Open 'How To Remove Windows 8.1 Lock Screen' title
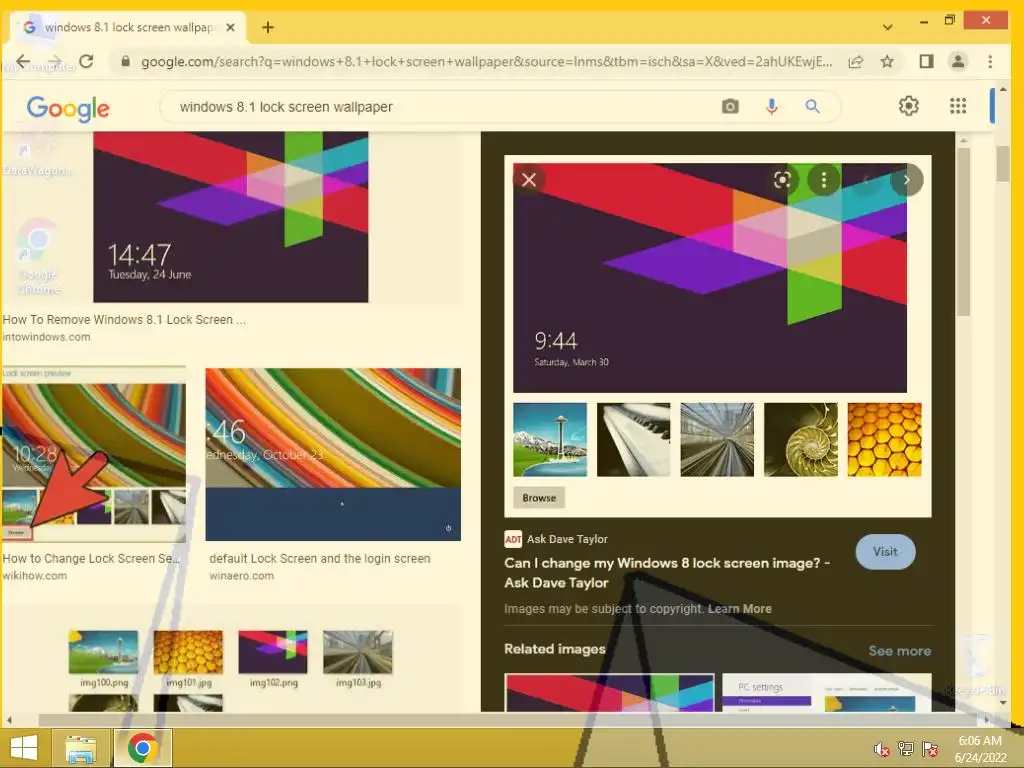 124,320
